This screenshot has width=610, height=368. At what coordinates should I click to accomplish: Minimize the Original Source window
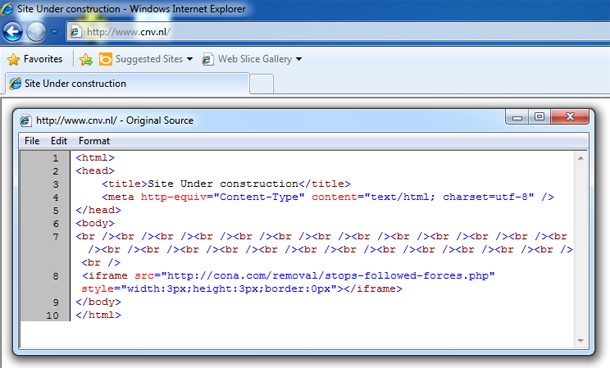tap(517, 117)
